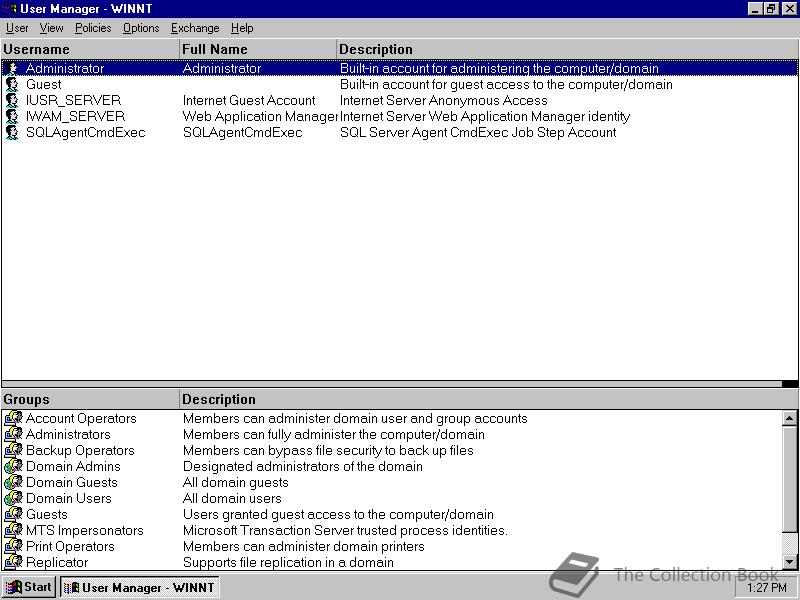Click the Groups column header
Screen dimensions: 800x600
[90, 399]
